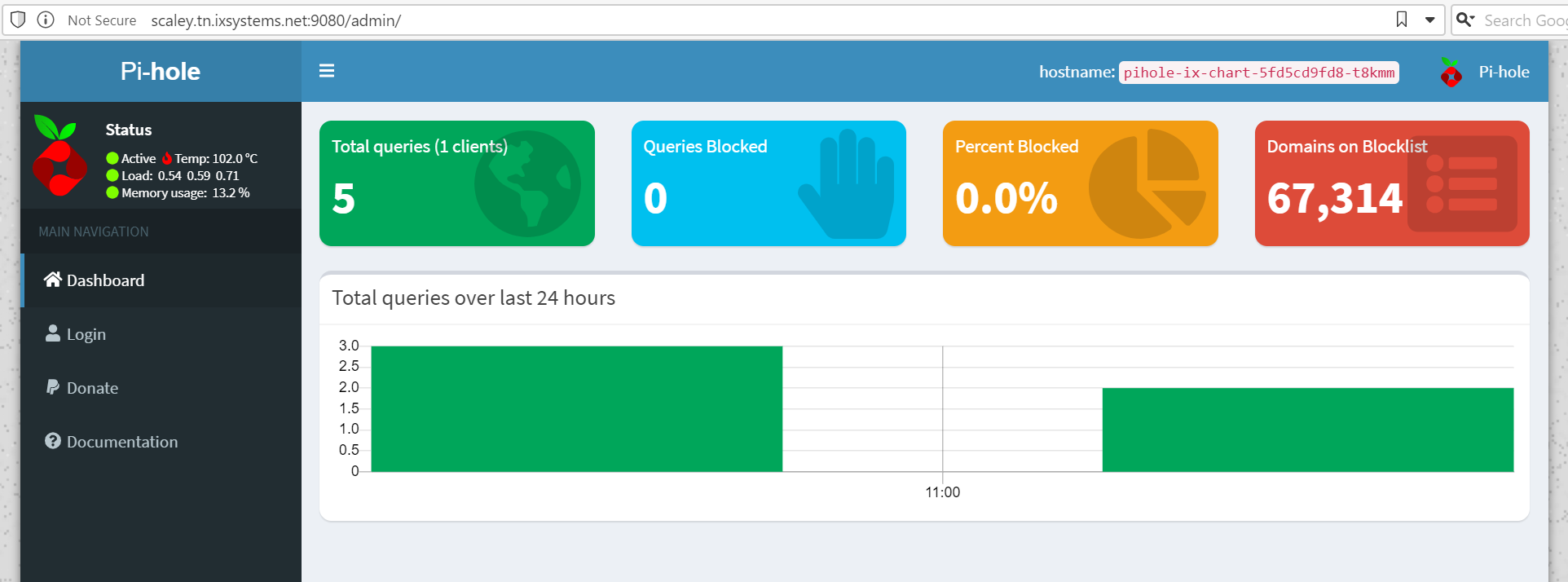Click the Domains on Blocklist red box
The image size is (1568, 582).
click(1391, 183)
